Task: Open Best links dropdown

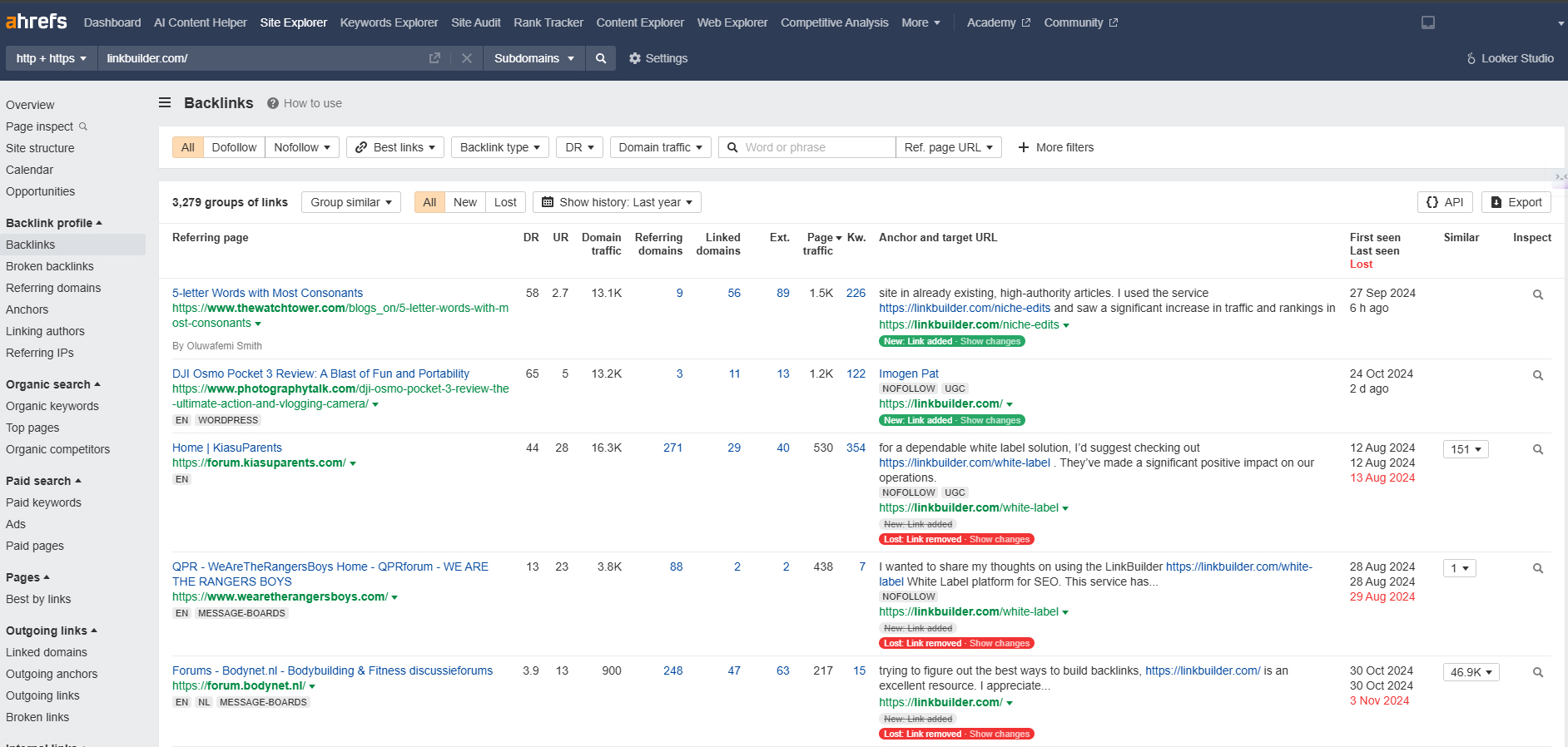Action: 395,147
